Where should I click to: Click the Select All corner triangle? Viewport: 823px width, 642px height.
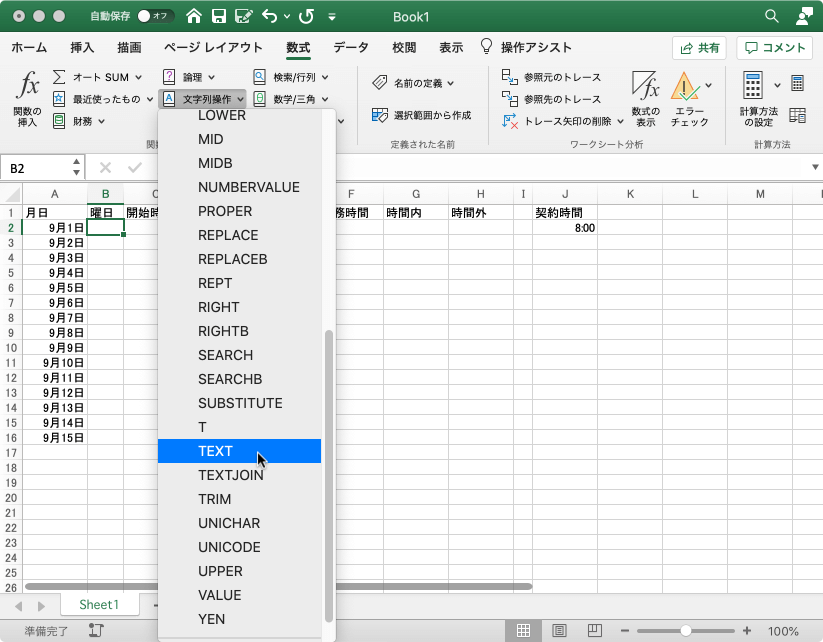click(x=12, y=194)
